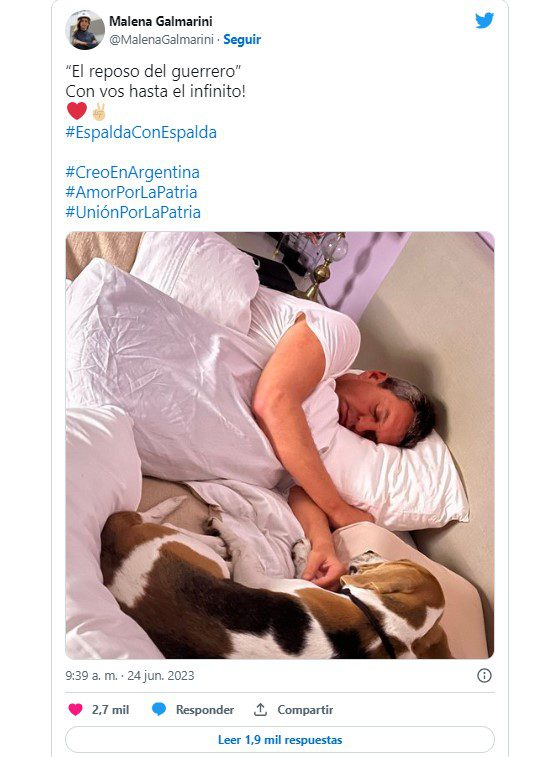Open the #EspaldaConEspalda hashtag
This screenshot has height=757, width=537.
tap(141, 133)
